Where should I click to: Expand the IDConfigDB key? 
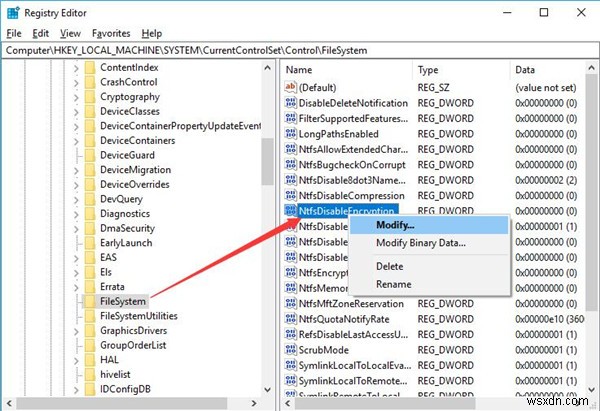(76, 390)
